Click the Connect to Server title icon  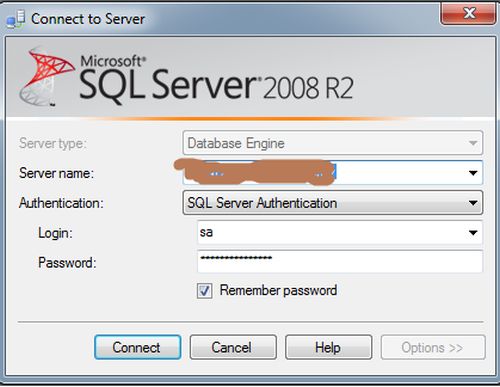(16, 19)
